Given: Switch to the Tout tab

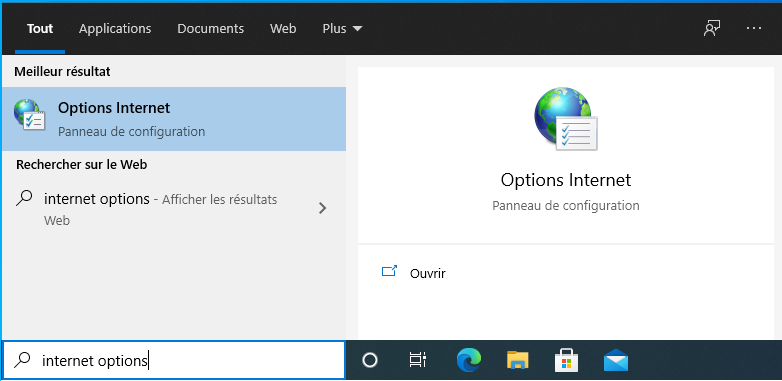Looking at the screenshot, I should pos(40,29).
